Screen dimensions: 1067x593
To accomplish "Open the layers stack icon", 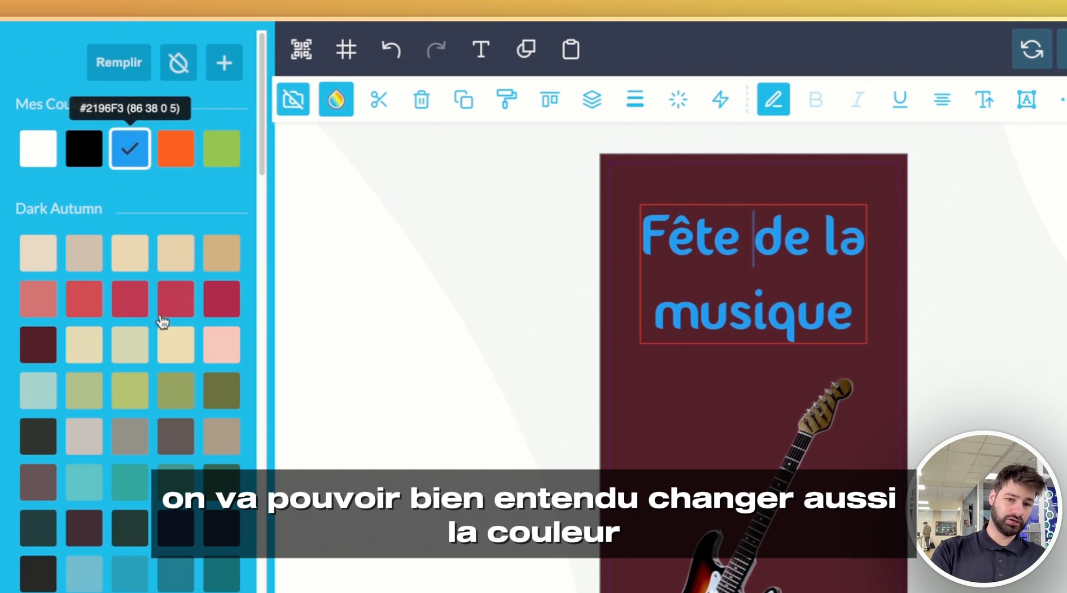I will pos(592,99).
